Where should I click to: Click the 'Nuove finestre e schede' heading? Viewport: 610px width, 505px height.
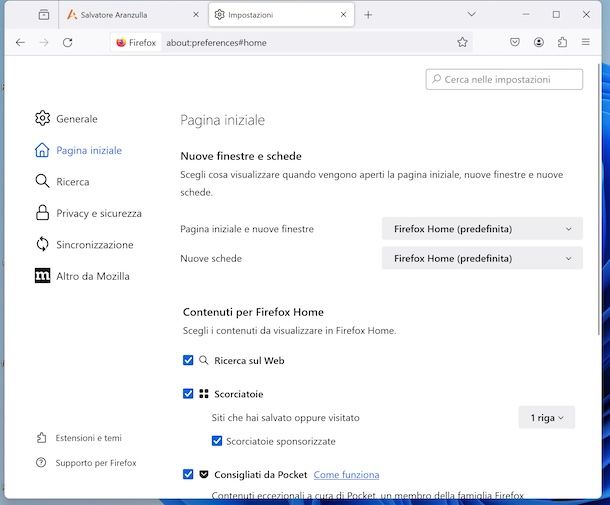241,156
